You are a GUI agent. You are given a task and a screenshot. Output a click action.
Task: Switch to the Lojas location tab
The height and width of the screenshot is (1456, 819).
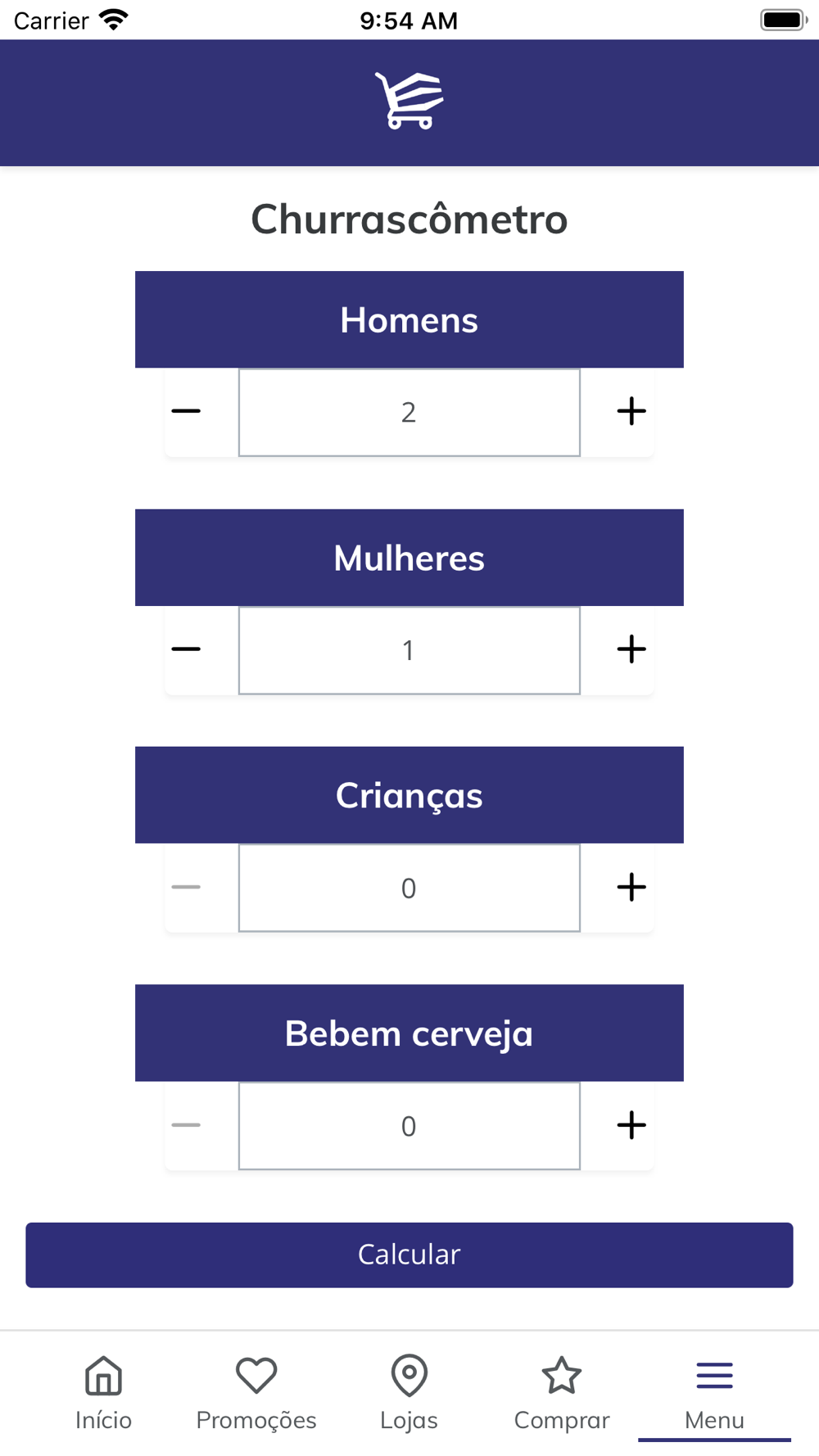(409, 1393)
